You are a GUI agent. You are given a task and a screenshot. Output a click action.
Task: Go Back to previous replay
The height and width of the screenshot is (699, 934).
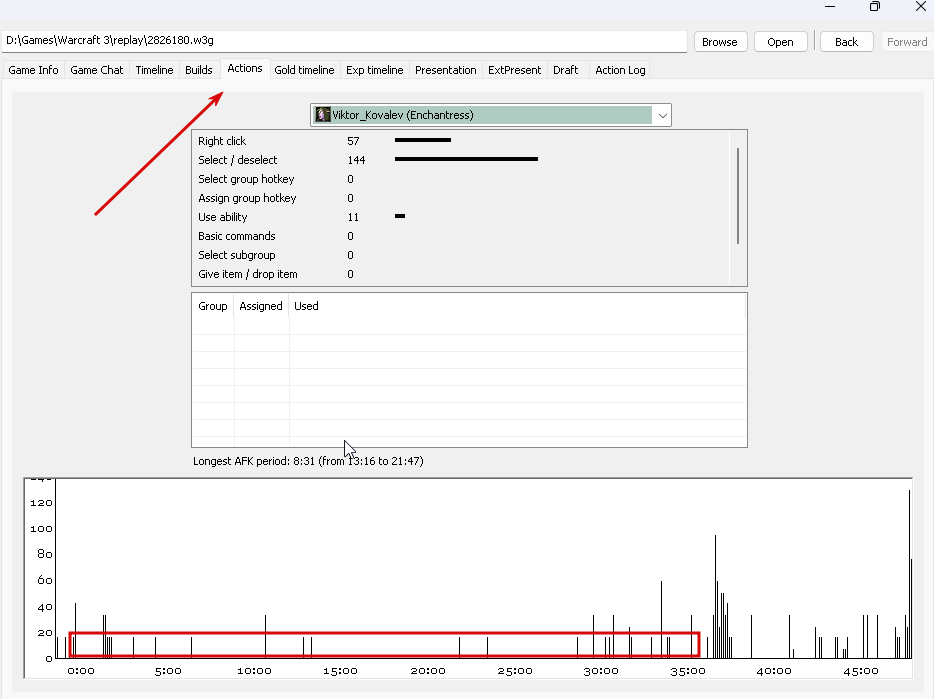pos(846,42)
